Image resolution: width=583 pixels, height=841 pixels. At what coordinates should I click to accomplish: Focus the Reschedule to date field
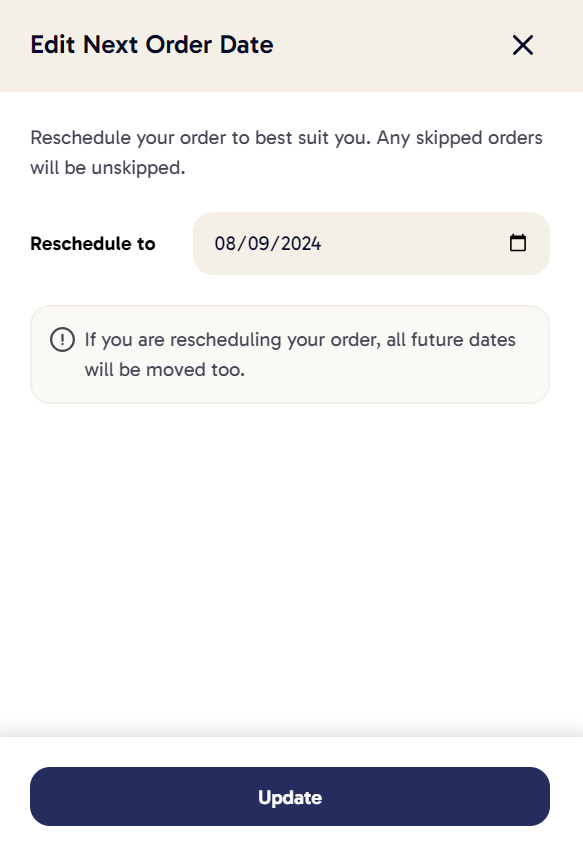coord(371,244)
